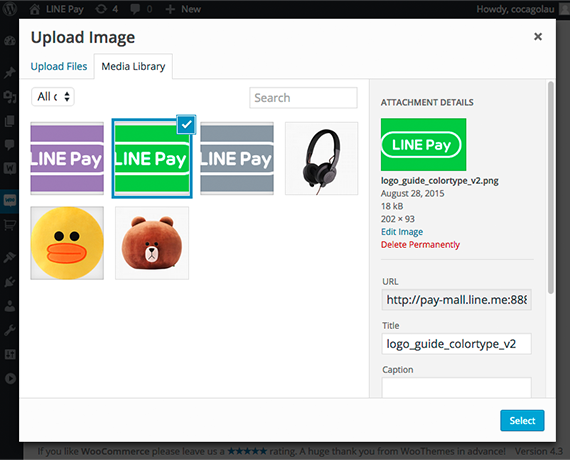Open the Appearance brush icon in sidebar
The height and width of the screenshot is (460, 570).
click(x=10, y=257)
